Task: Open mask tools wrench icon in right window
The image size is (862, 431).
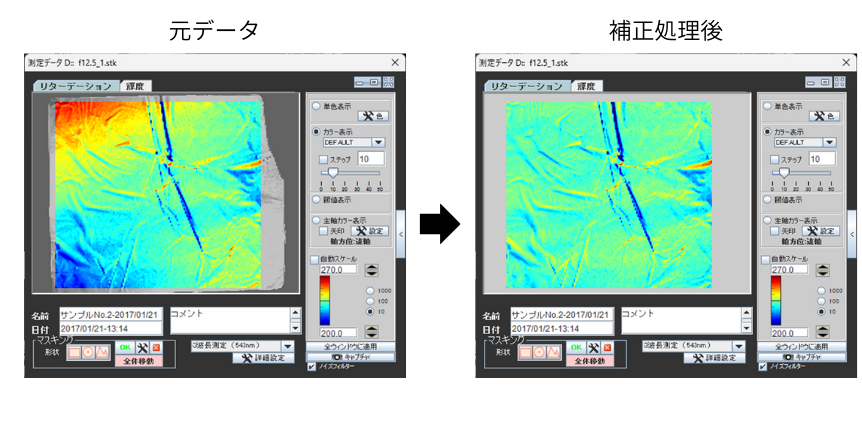Action: (593, 347)
